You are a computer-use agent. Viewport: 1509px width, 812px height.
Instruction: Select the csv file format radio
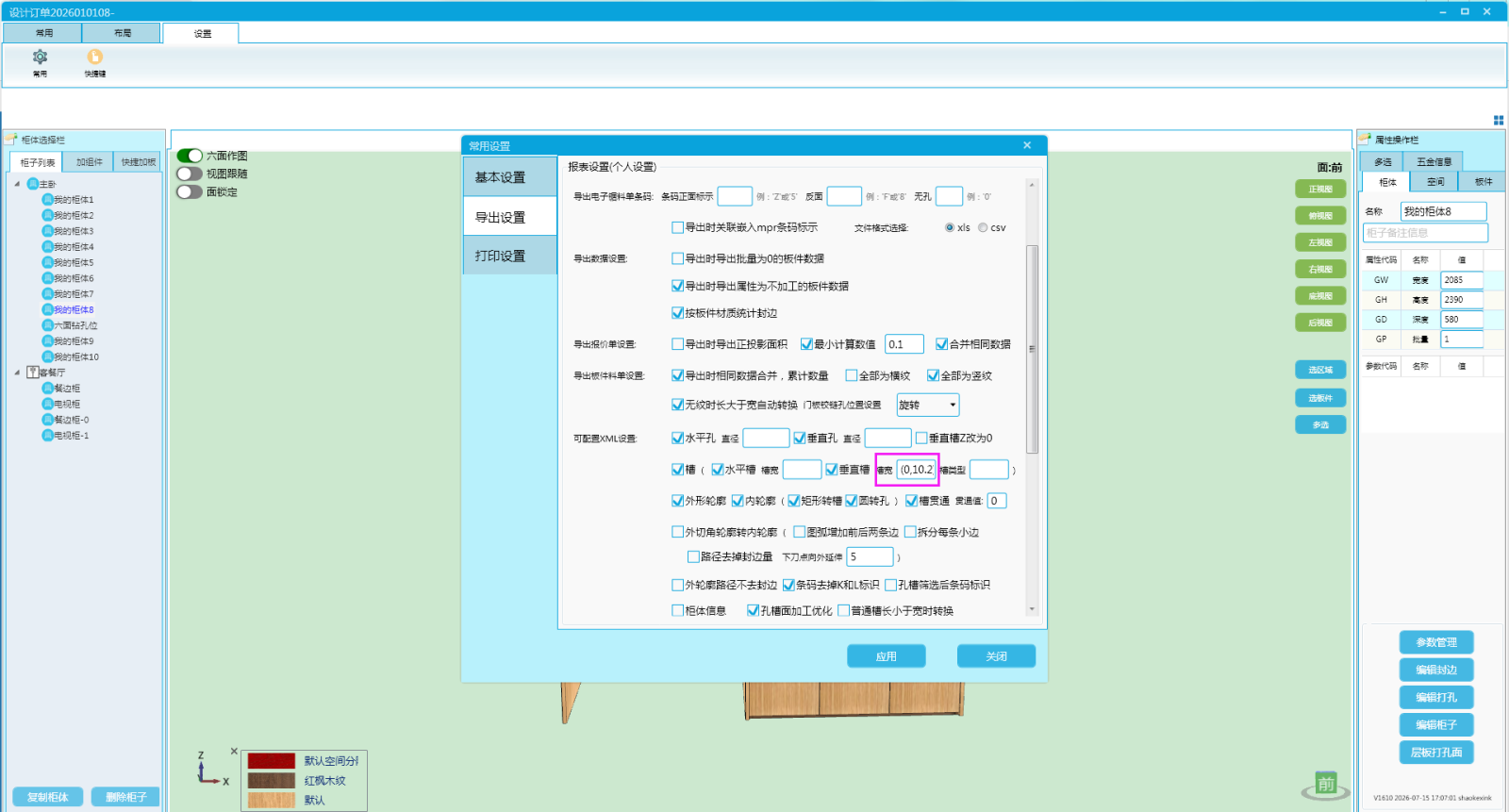(983, 227)
